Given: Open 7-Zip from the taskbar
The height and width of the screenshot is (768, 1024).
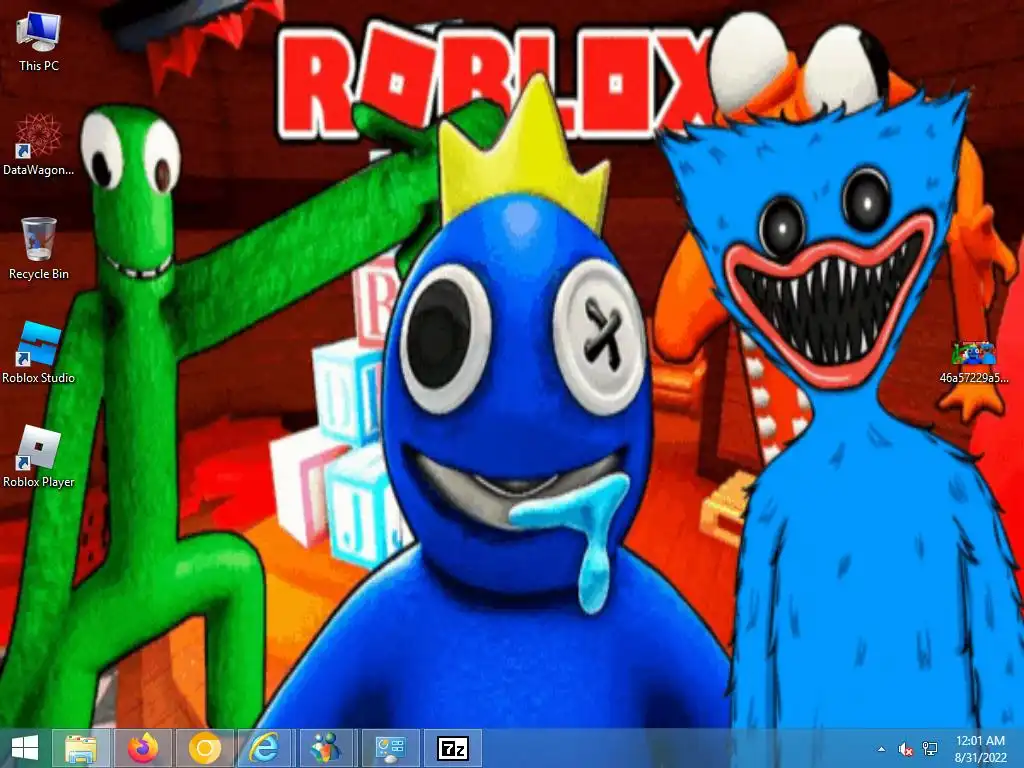Looking at the screenshot, I should coord(453,748).
